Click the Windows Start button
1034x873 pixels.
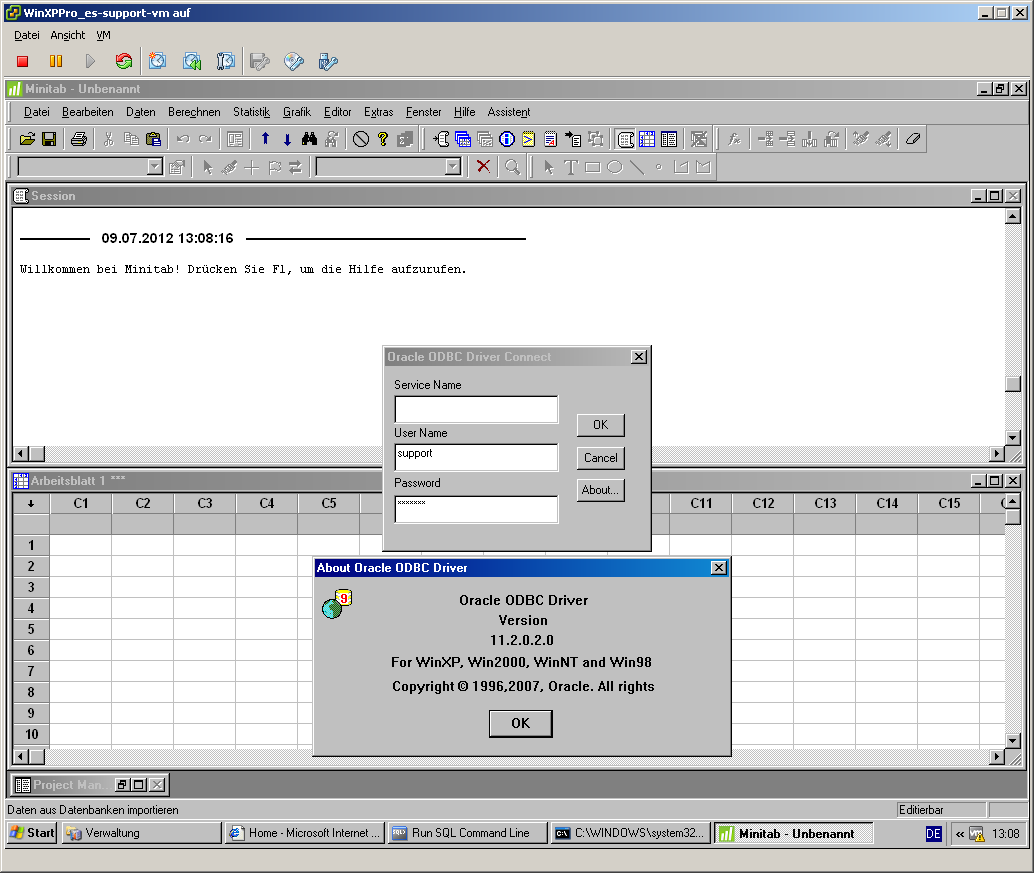(32, 833)
